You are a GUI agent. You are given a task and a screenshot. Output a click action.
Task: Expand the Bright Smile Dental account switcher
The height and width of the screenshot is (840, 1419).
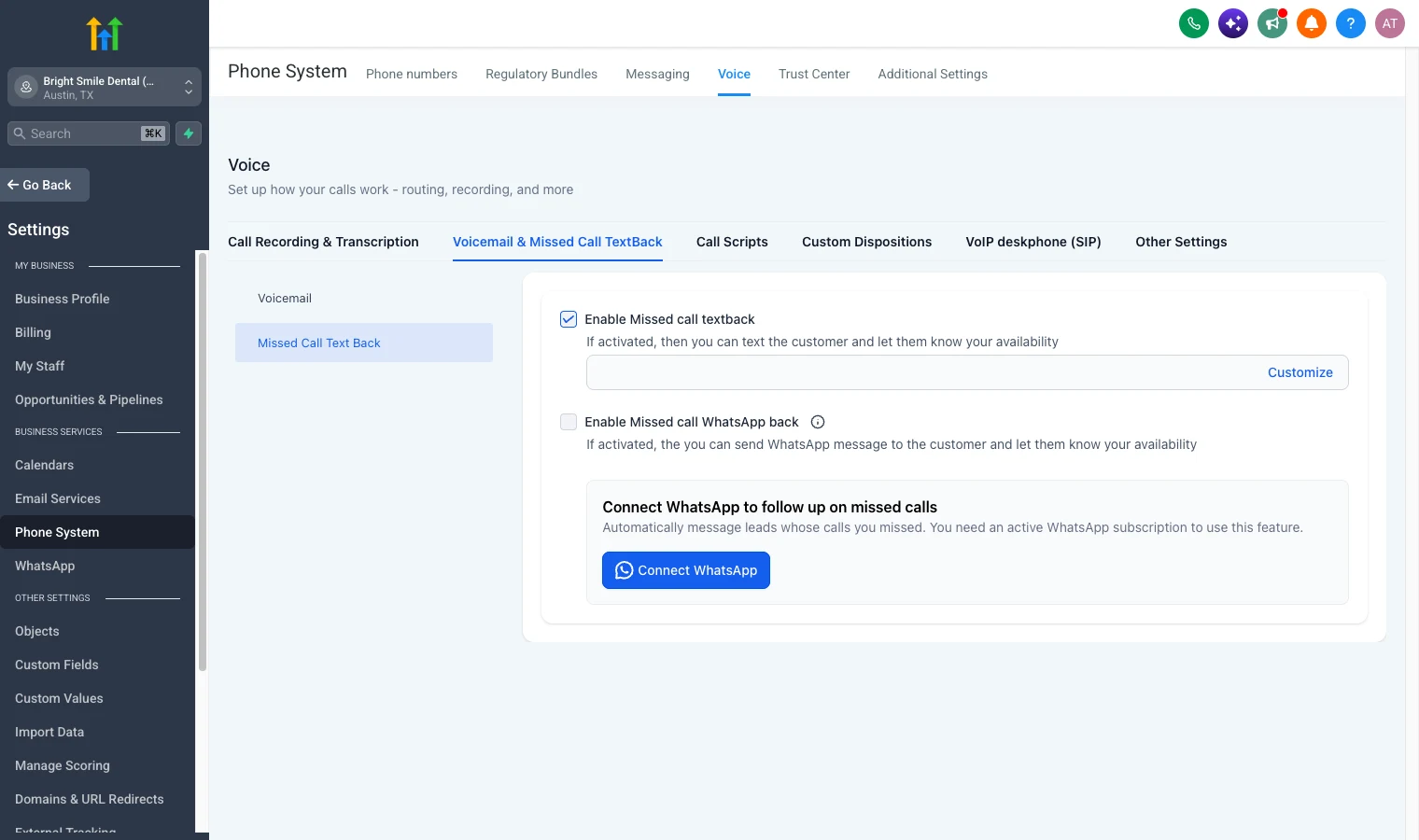coord(105,87)
